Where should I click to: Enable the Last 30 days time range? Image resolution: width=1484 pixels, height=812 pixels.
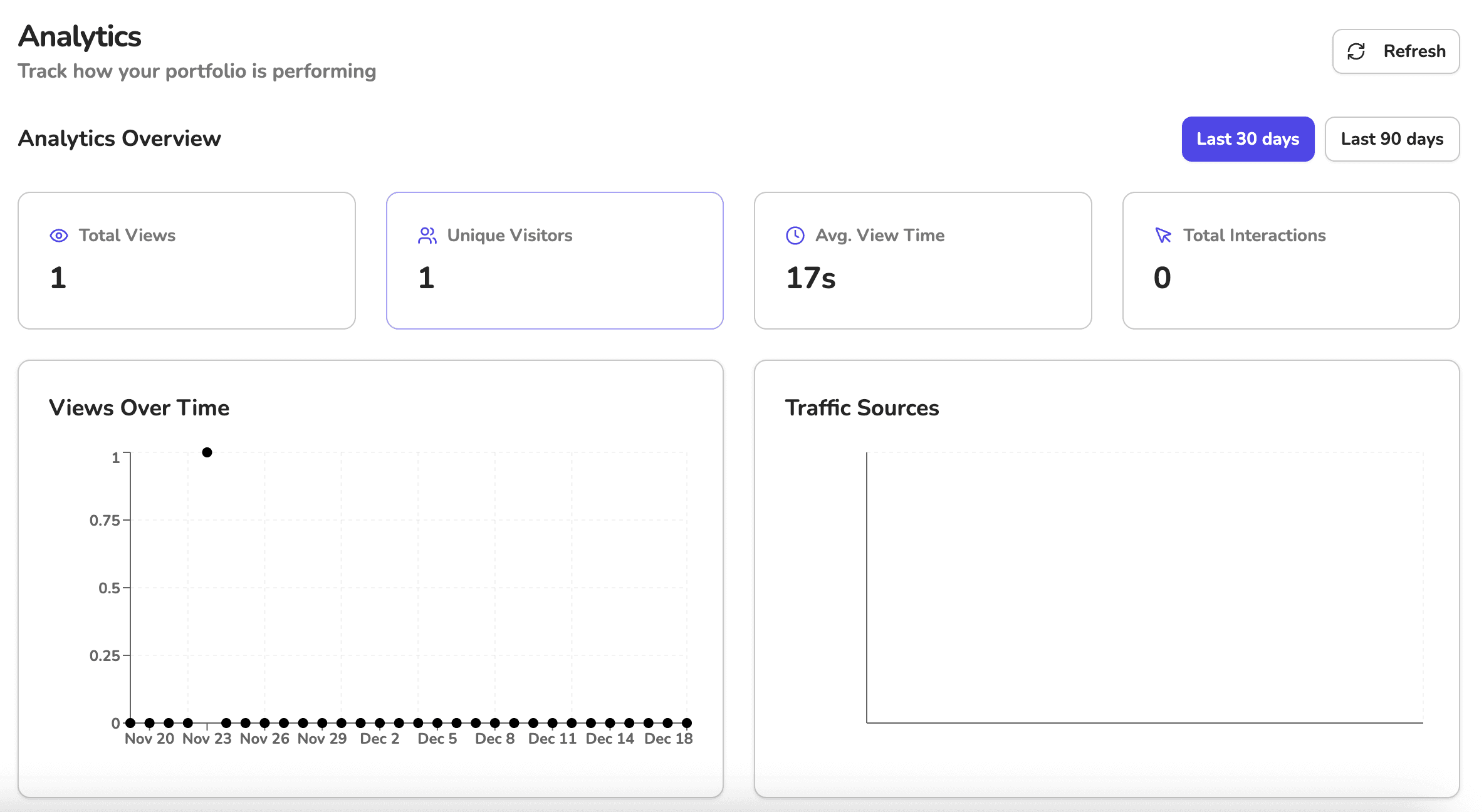(1247, 139)
